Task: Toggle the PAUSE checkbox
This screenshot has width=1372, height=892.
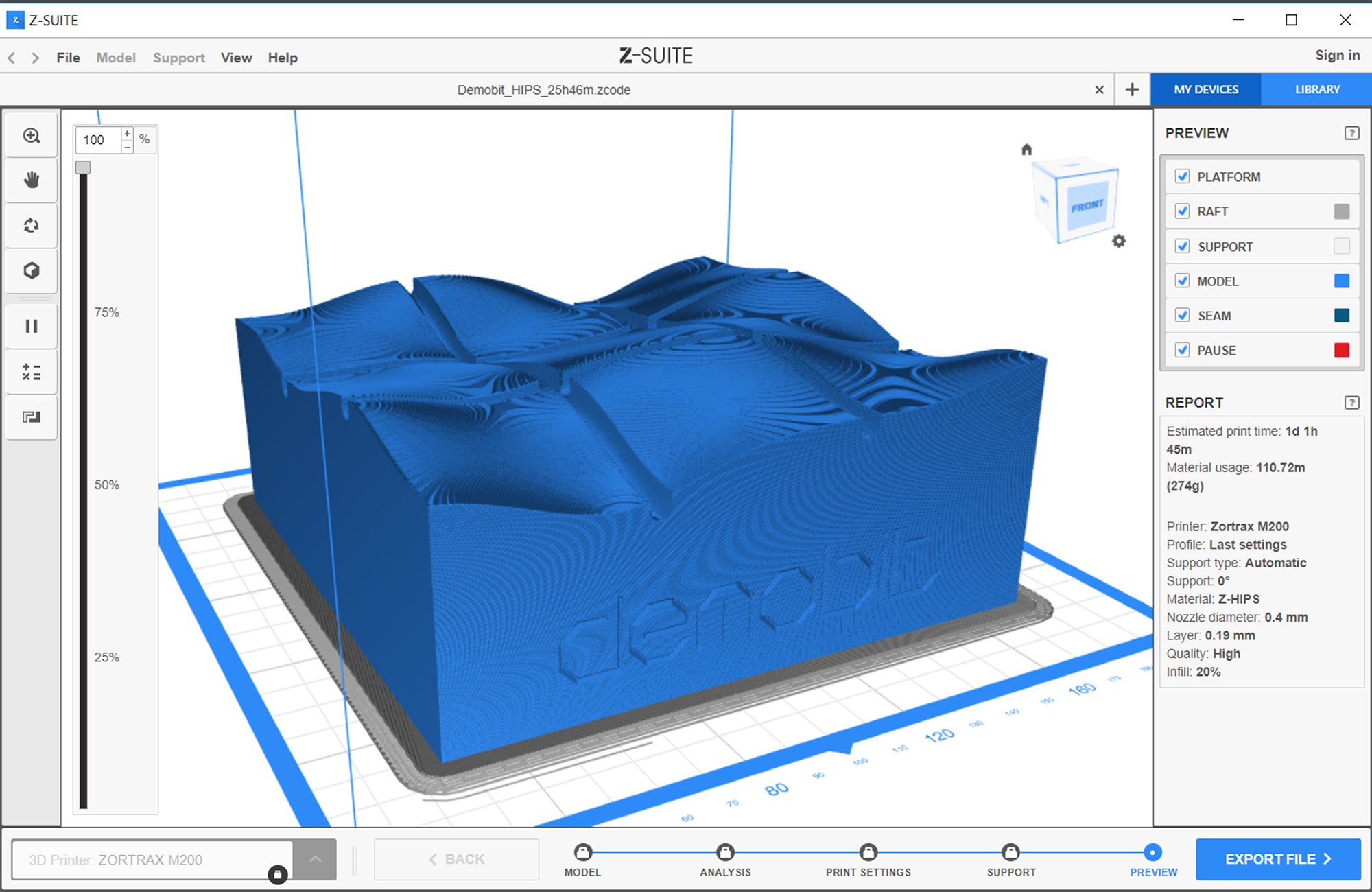Action: pyautogui.click(x=1182, y=350)
